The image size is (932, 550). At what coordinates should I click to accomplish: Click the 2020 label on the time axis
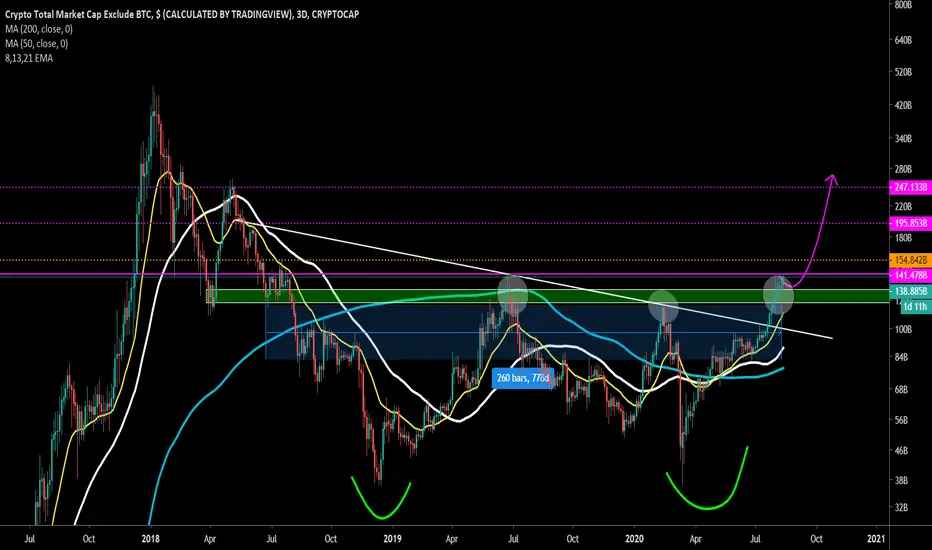point(634,539)
